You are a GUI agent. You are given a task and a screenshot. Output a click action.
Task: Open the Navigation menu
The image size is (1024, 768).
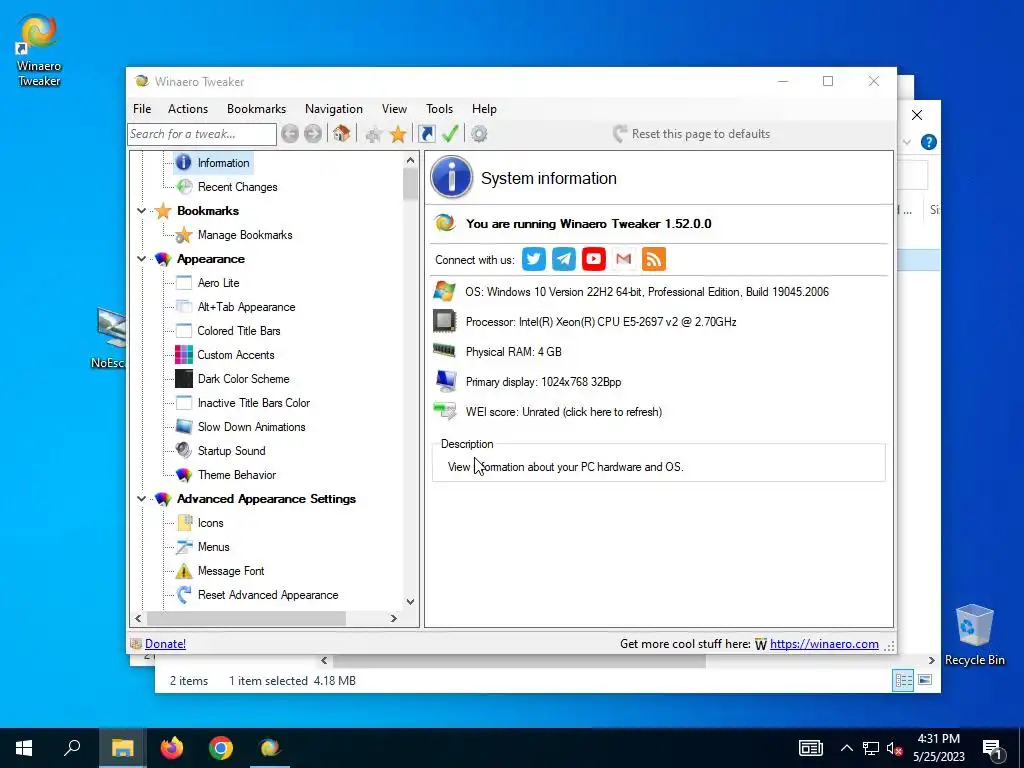coord(334,109)
